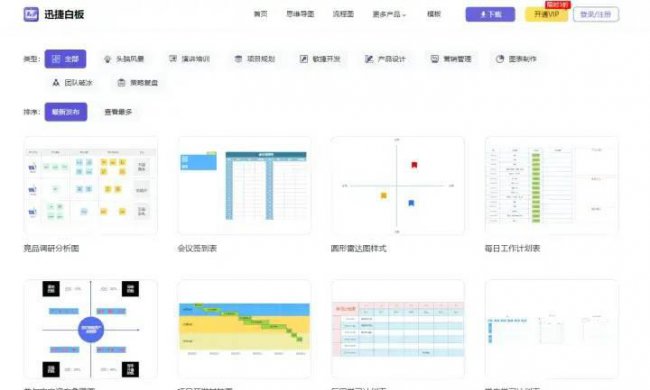Open the 圆形雷达图样式 template thumbnail
Viewport: 650px width, 390px height.
398,186
